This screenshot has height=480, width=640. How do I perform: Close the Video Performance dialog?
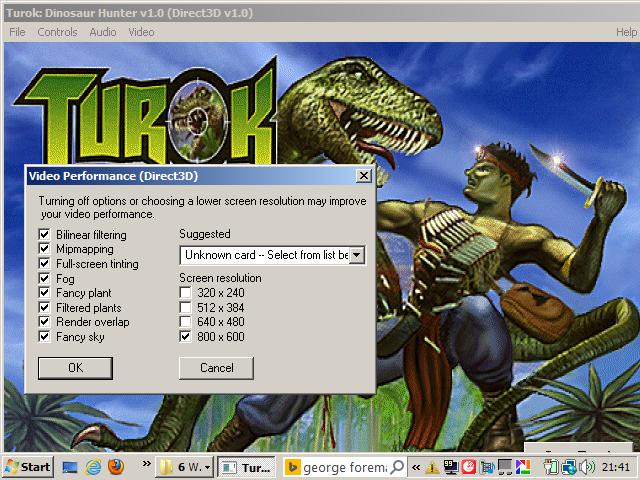[364, 176]
